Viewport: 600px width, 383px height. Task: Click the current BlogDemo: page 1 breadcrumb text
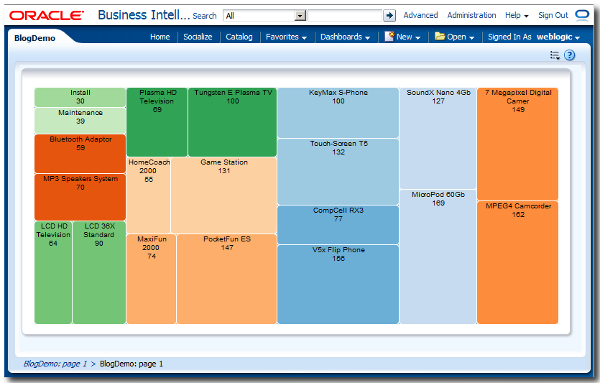[x=131, y=364]
